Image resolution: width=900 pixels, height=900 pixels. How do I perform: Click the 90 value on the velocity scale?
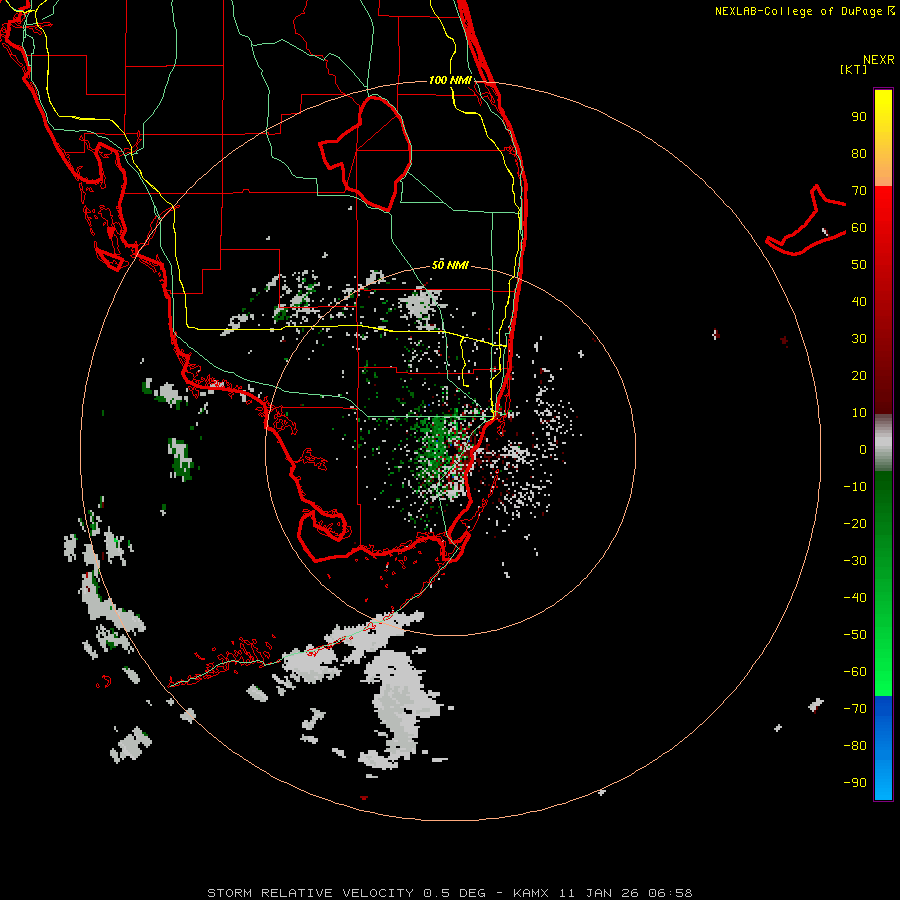click(859, 117)
